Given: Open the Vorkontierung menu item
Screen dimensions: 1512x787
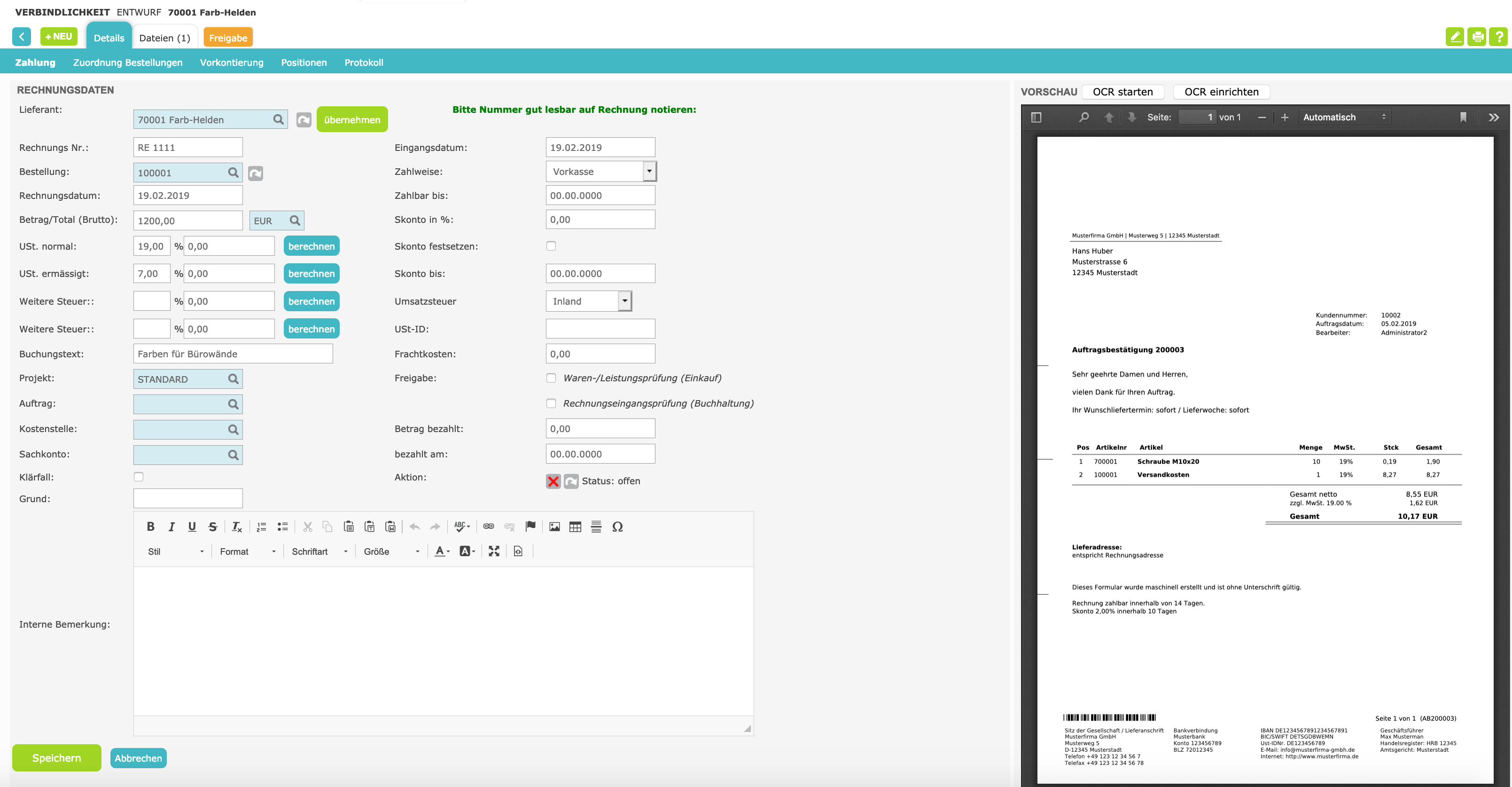Looking at the screenshot, I should (x=231, y=63).
